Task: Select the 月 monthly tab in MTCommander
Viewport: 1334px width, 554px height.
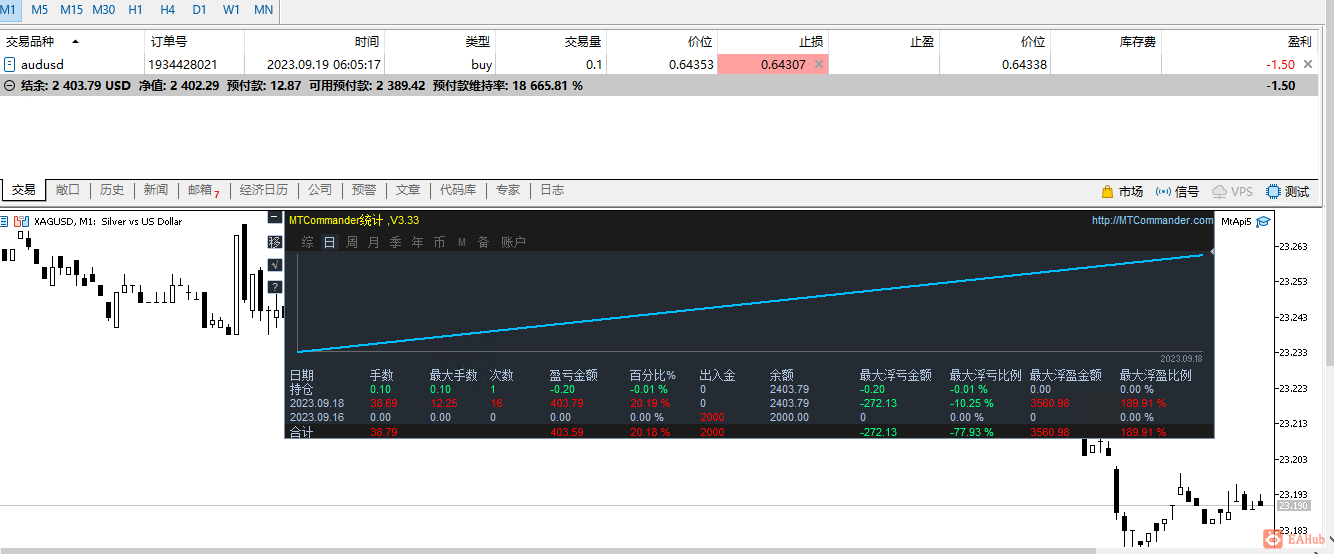Action: coord(373,242)
